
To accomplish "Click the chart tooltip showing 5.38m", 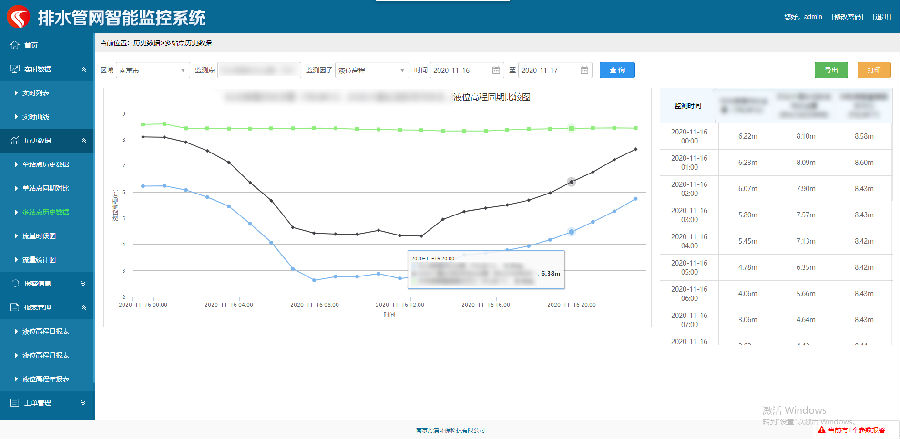I will point(486,269).
